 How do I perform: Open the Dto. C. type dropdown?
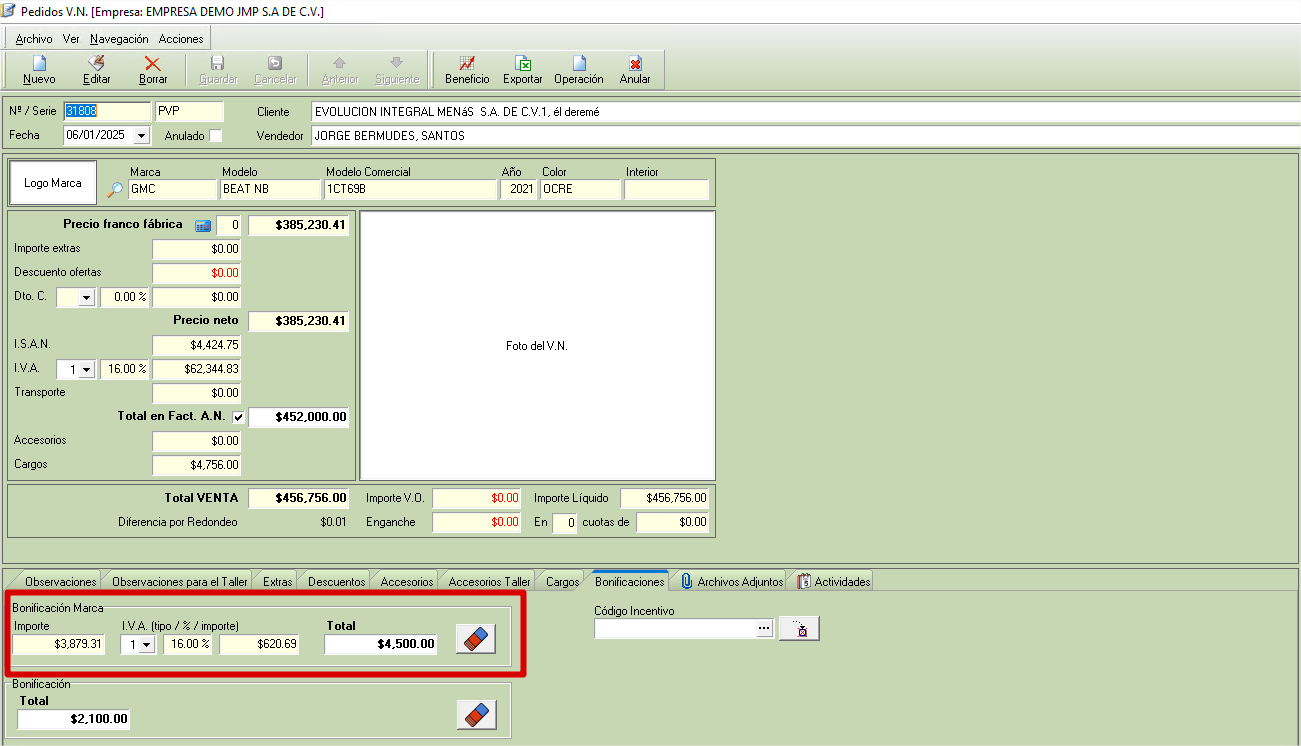[86, 297]
